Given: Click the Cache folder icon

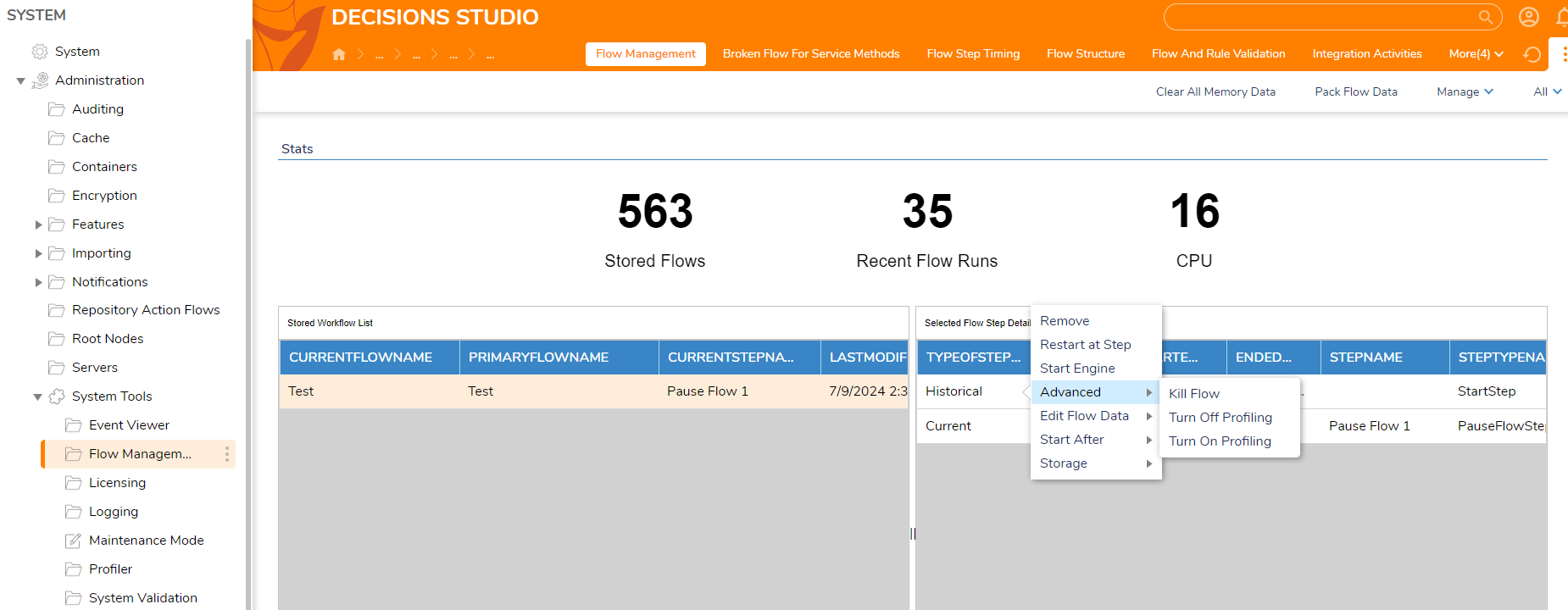Looking at the screenshot, I should point(57,138).
